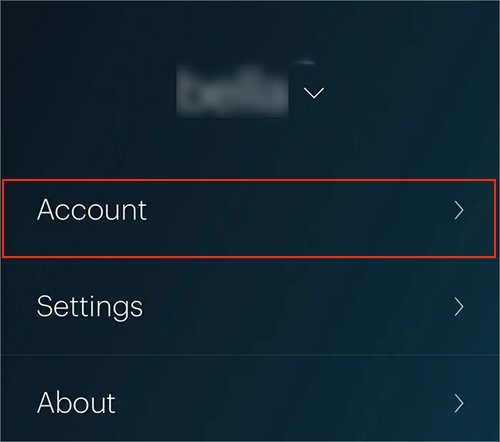Click the chevron arrow on Settings row
This screenshot has width=500, height=442.
click(459, 307)
